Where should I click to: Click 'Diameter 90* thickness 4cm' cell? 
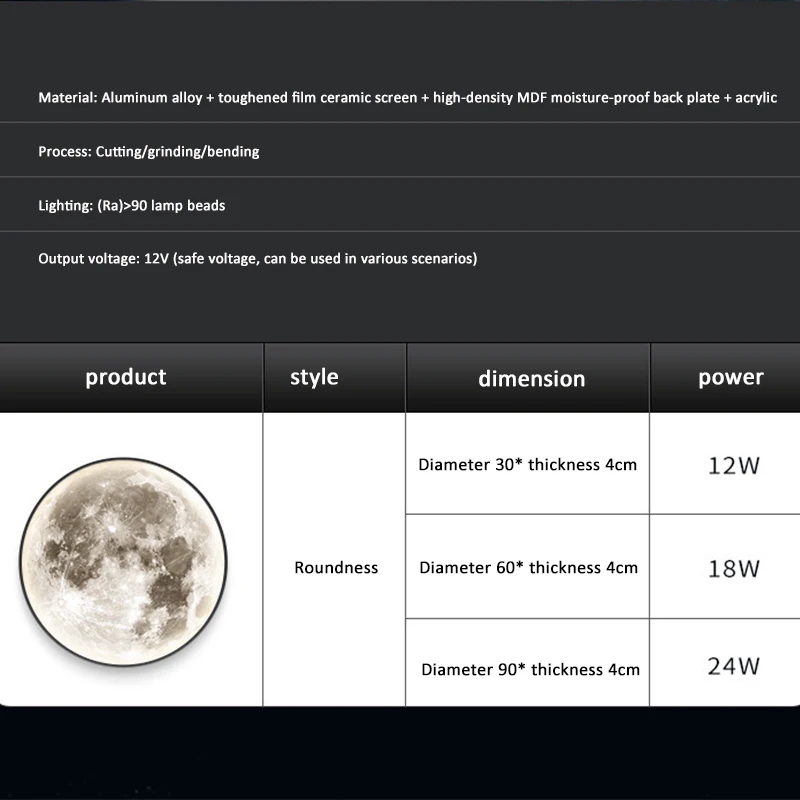531,669
